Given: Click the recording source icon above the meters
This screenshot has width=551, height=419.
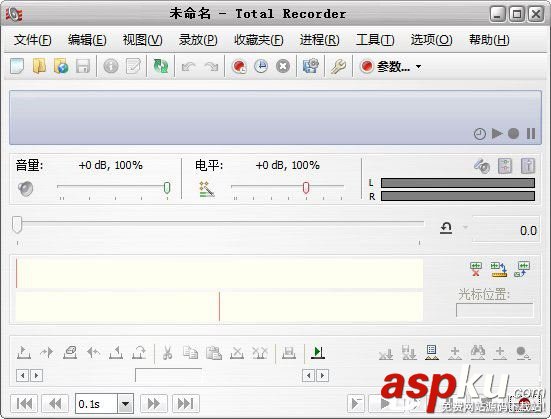Looking at the screenshot, I should tap(482, 166).
